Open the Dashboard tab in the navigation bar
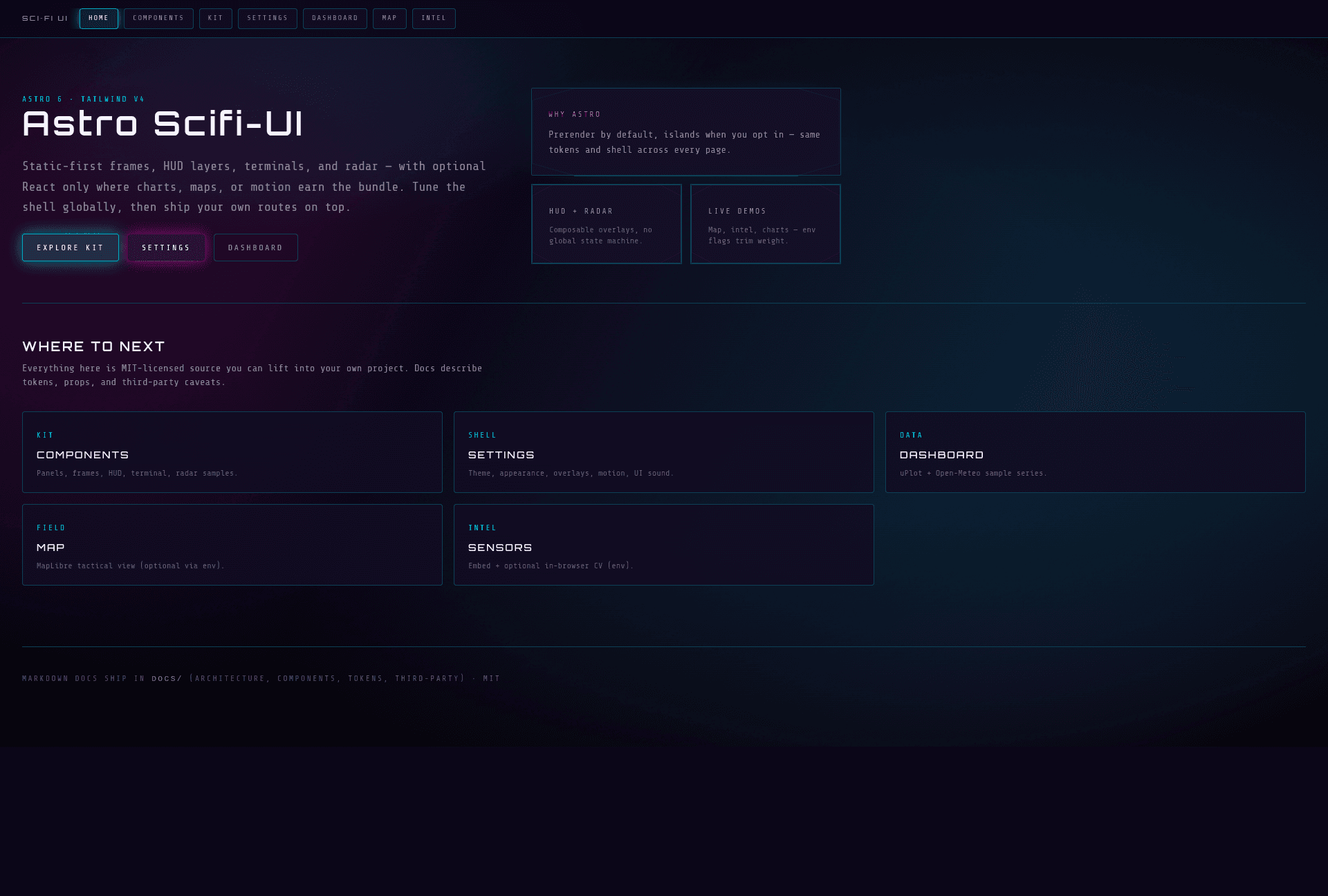Image resolution: width=1328 pixels, height=896 pixels. 335,19
